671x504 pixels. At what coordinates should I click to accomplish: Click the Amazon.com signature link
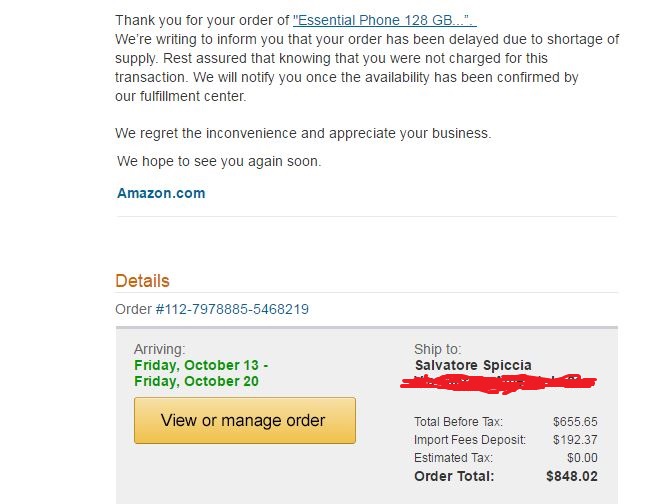pyautogui.click(x=161, y=193)
